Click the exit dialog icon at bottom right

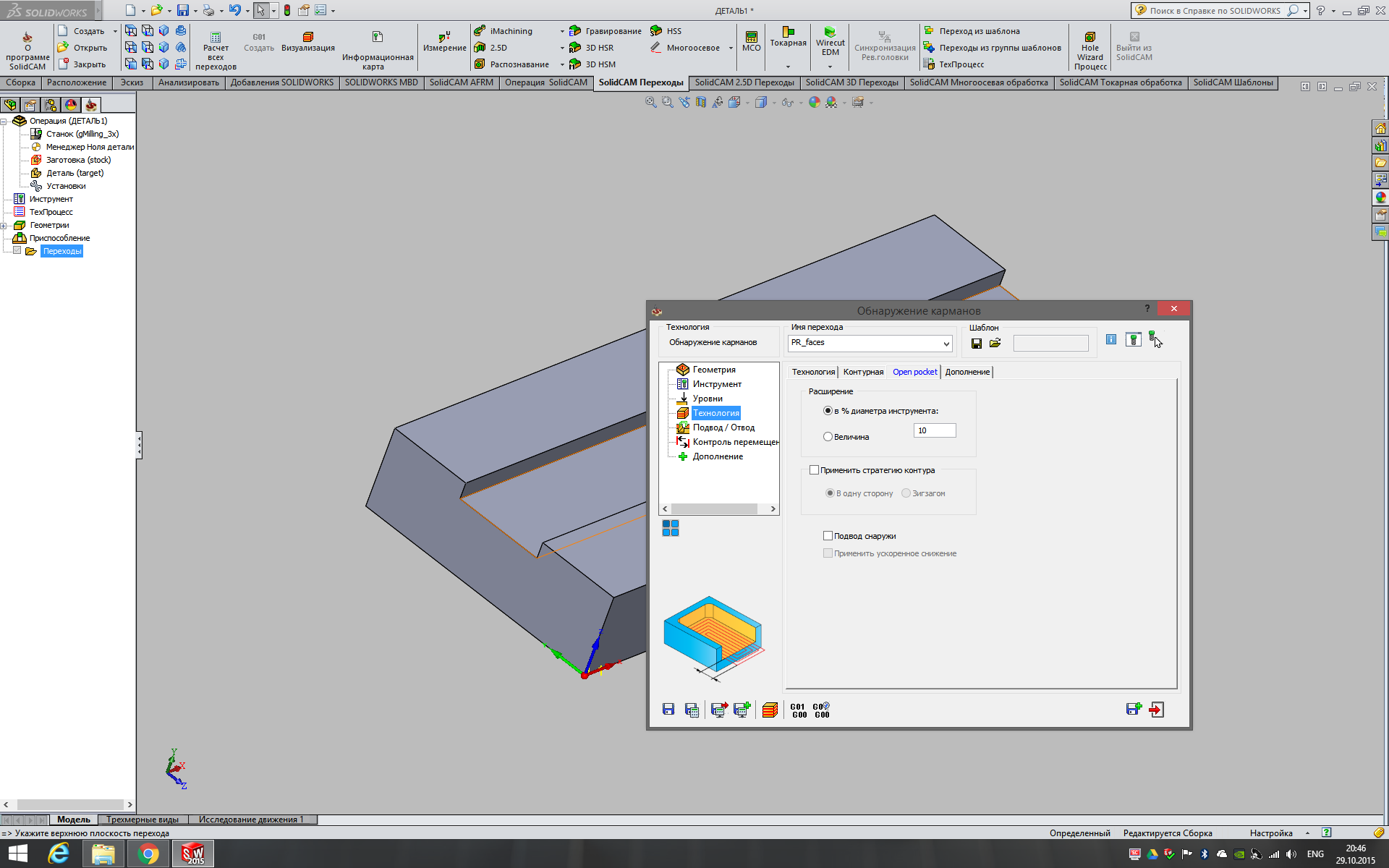(x=1156, y=710)
